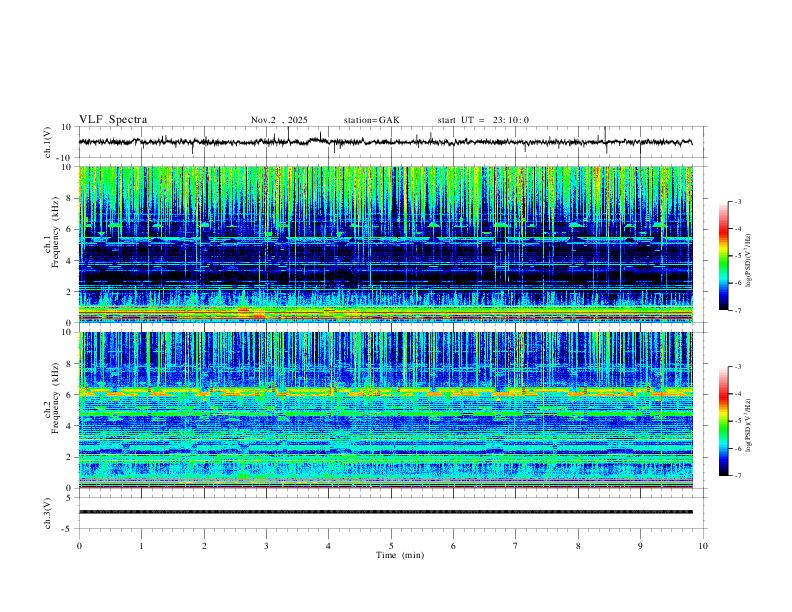Click the "8" tick on the time axis
This screenshot has height=612, width=792.
[578, 546]
